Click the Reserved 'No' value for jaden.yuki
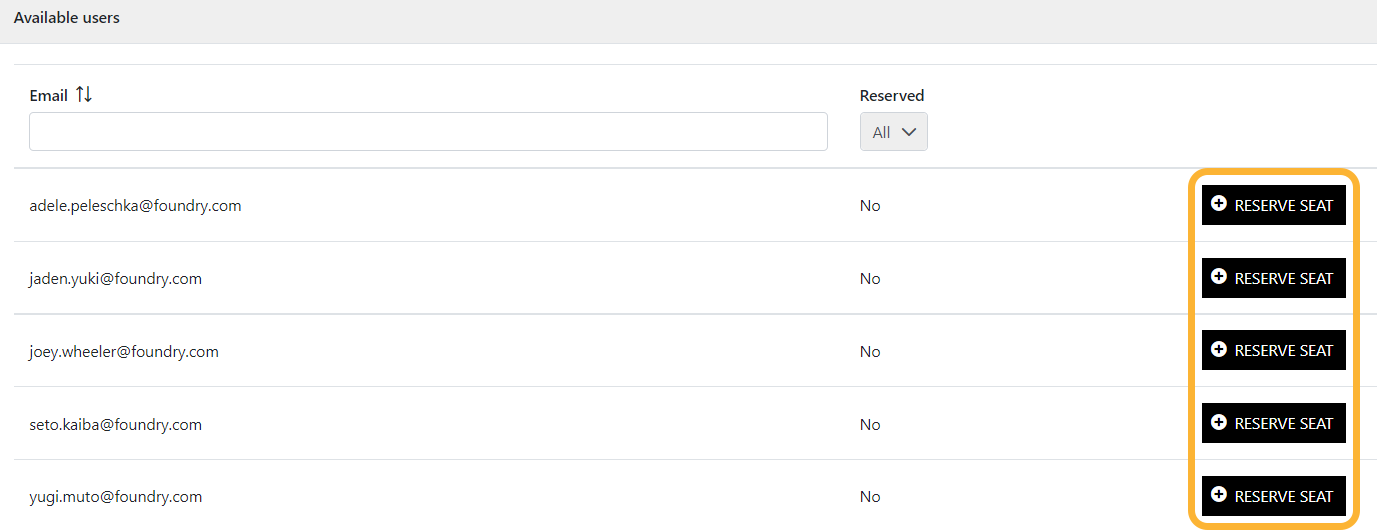Screen dimensions: 1377x532 (870, 279)
